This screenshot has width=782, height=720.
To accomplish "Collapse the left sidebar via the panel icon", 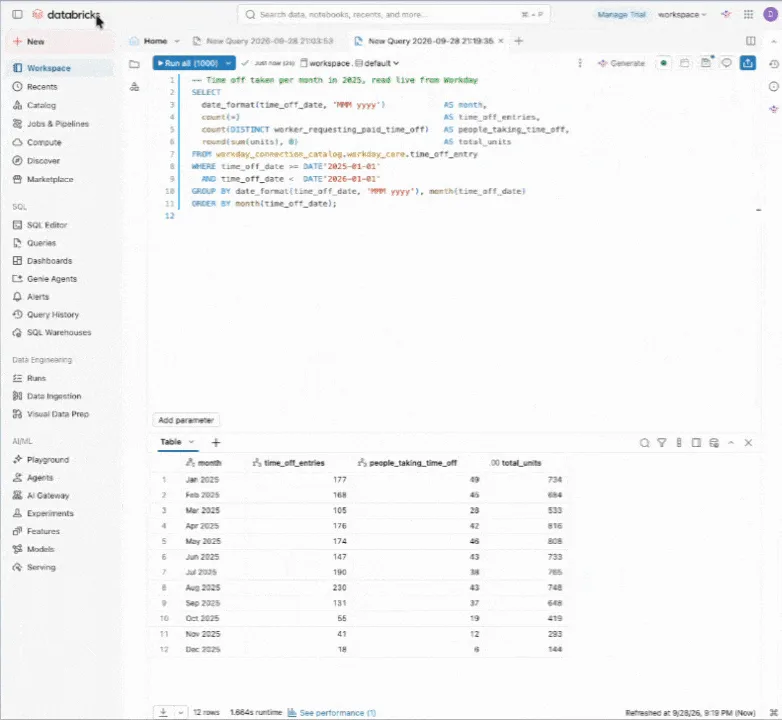I will pyautogui.click(x=17, y=14).
